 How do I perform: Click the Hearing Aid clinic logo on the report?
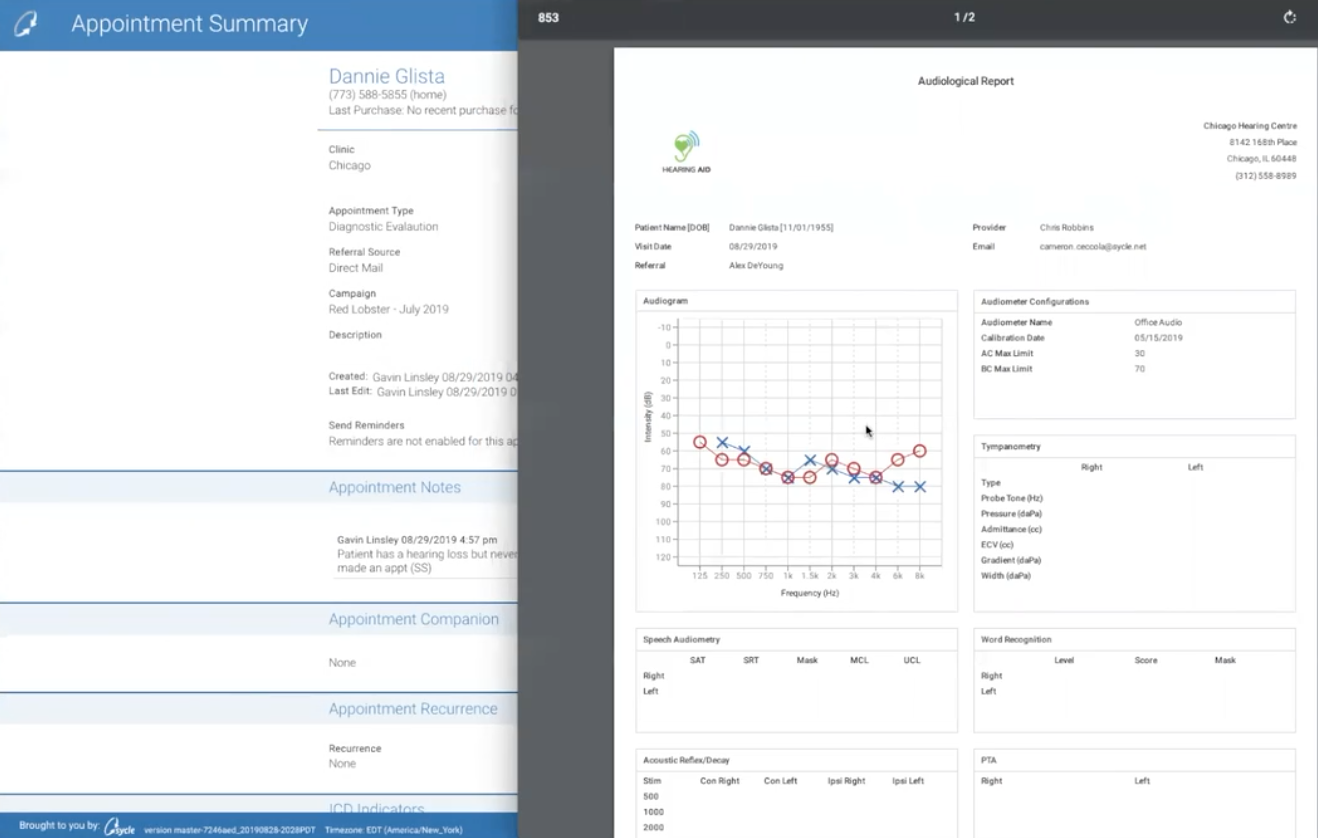point(684,150)
